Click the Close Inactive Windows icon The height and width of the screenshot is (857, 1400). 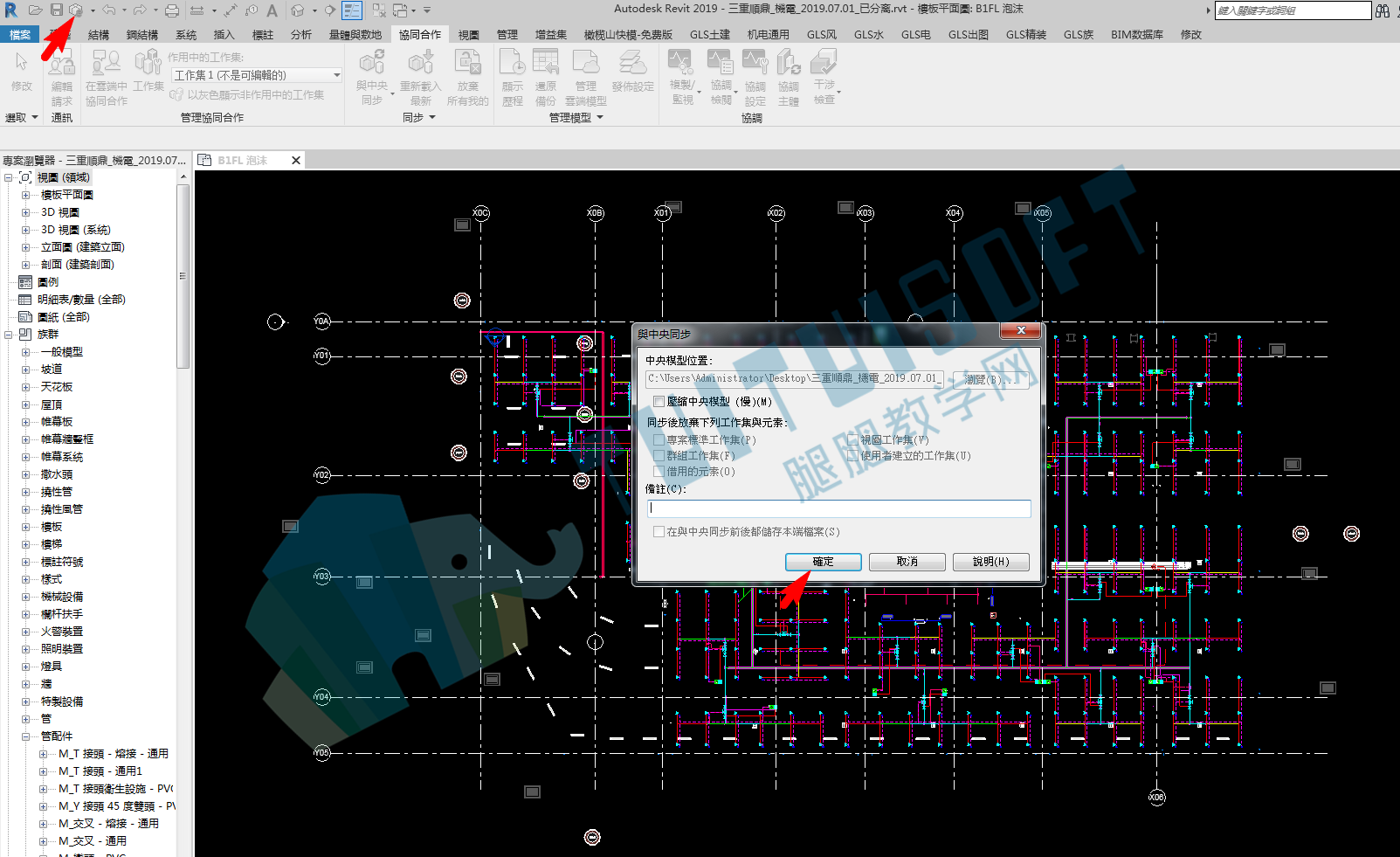click(x=379, y=10)
